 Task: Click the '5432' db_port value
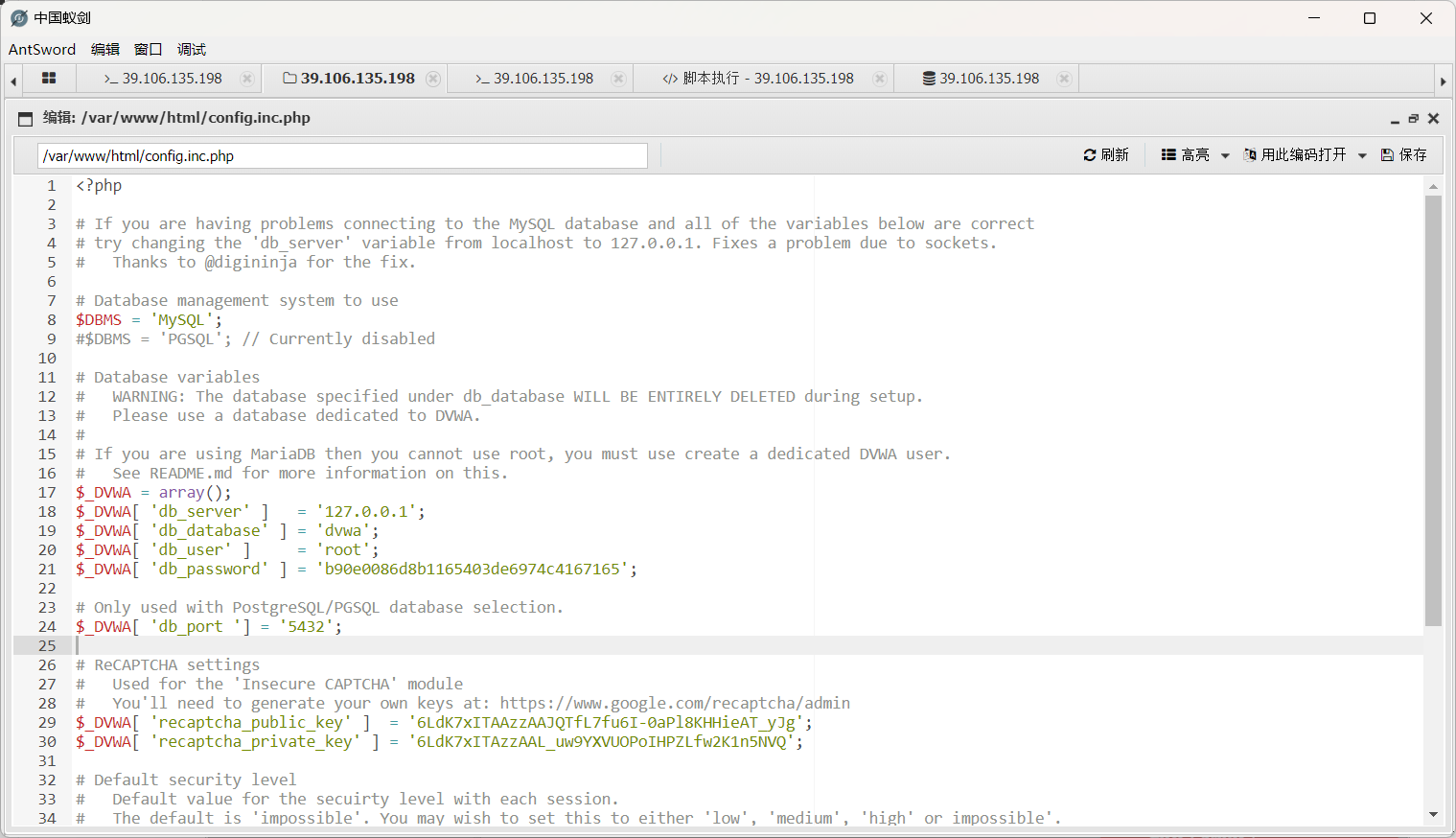(307, 626)
